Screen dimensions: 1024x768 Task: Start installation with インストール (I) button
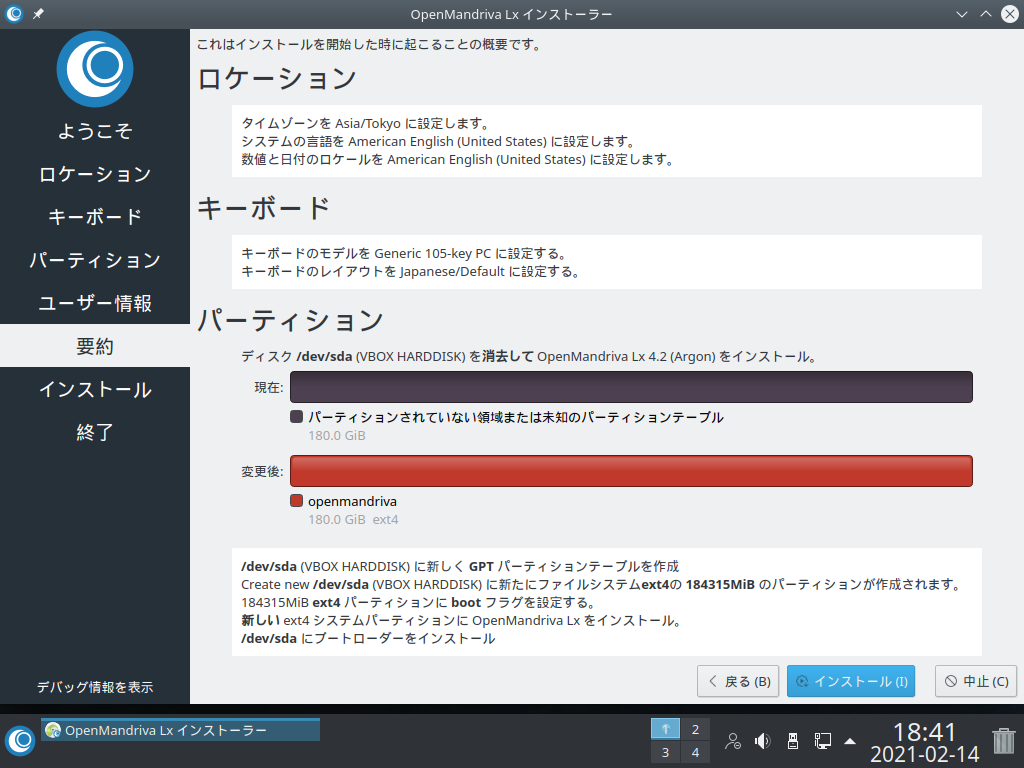[851, 681]
